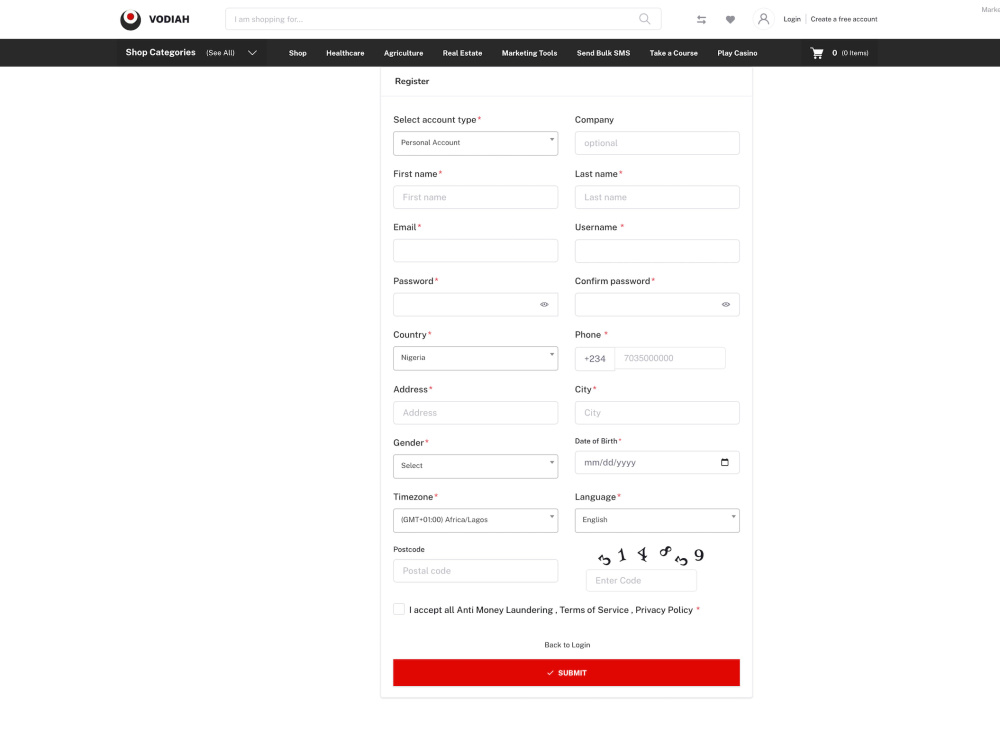1000x750 pixels.
Task: Click the Login link
Action: coord(792,19)
